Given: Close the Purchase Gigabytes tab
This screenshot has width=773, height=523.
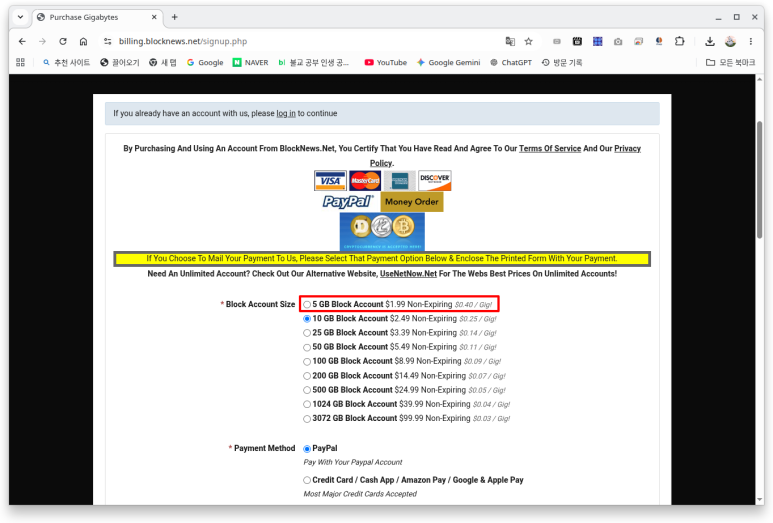Looking at the screenshot, I should click(154, 17).
